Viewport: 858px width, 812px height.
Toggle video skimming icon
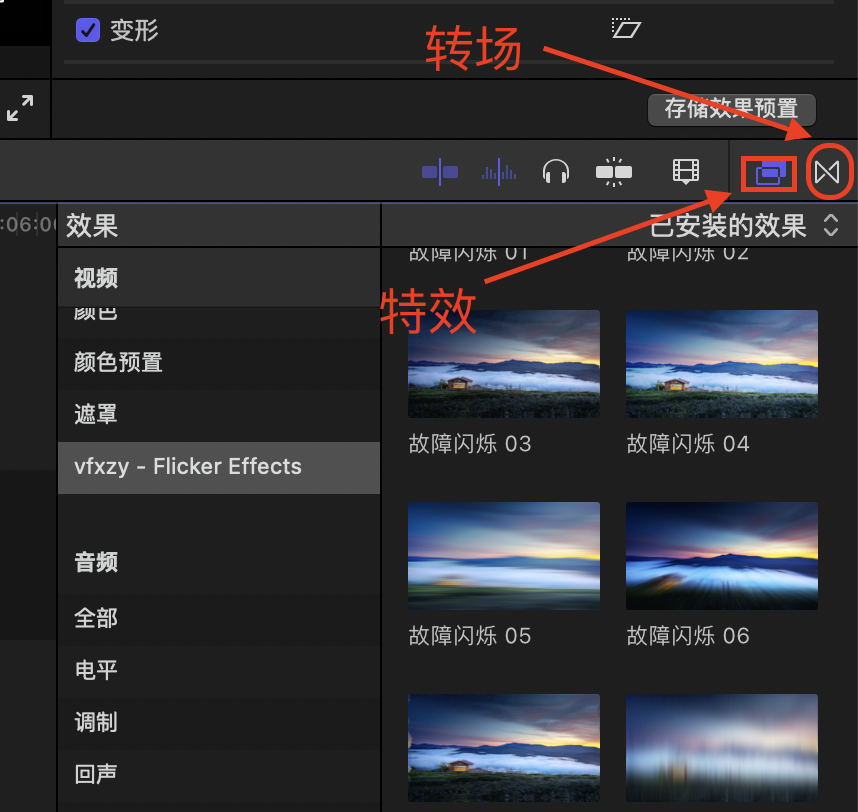point(439,172)
